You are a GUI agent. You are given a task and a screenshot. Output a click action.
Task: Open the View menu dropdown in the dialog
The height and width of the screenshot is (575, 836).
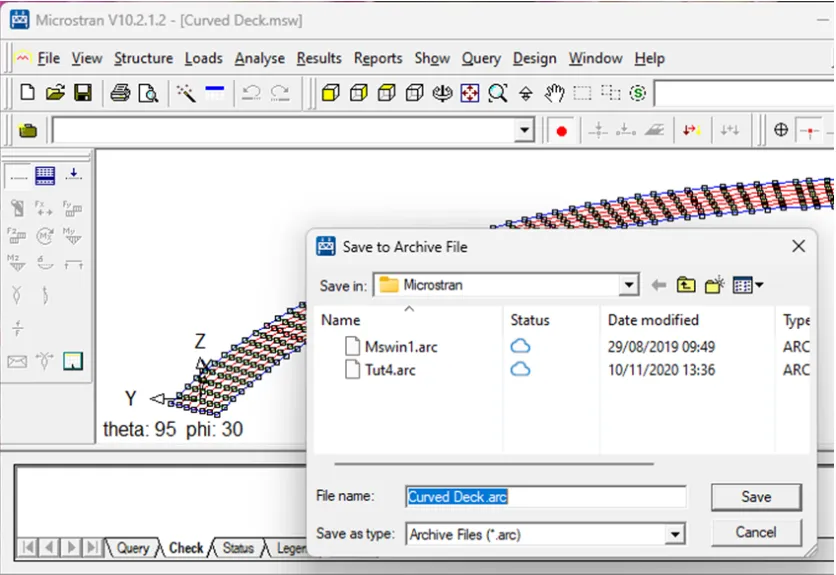click(748, 285)
